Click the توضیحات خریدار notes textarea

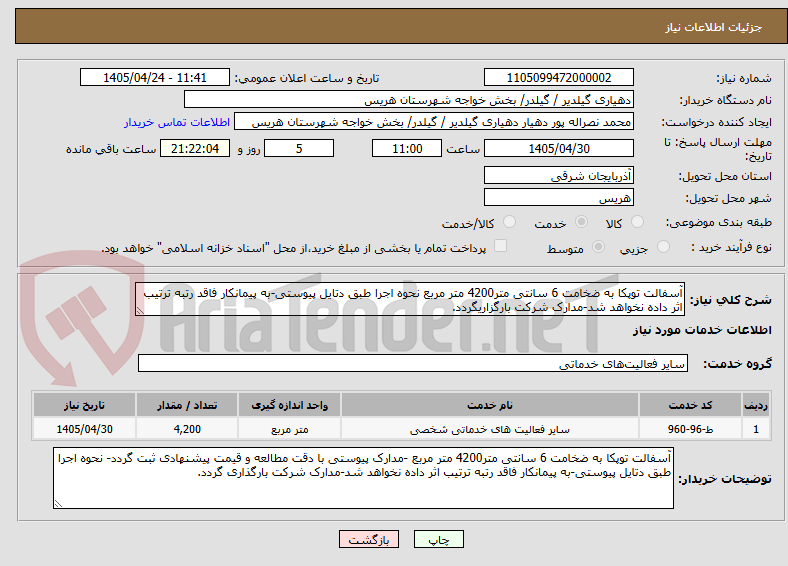363,478
